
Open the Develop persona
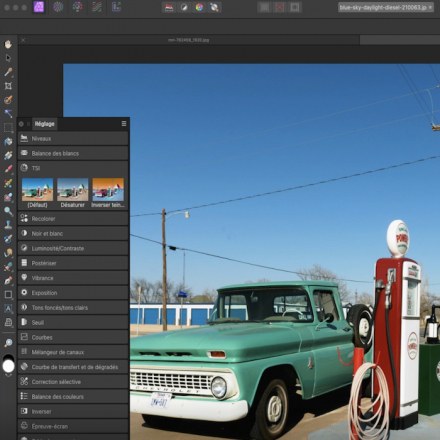pyautogui.click(x=78, y=7)
